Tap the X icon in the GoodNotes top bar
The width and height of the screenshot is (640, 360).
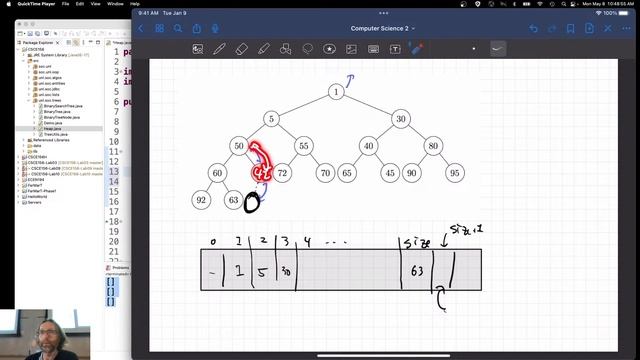coord(608,28)
